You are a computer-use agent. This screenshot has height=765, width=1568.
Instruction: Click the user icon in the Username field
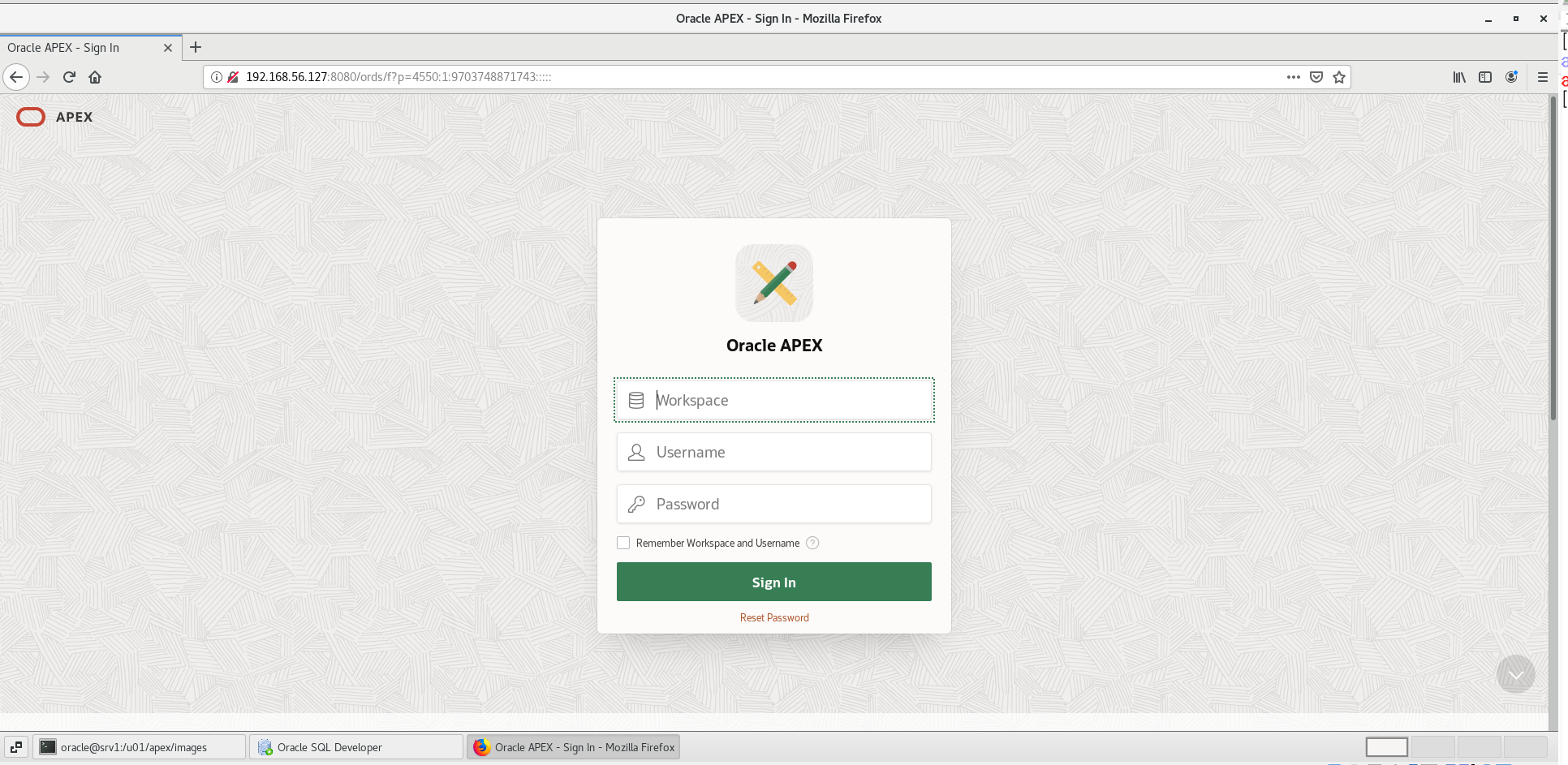(x=636, y=452)
